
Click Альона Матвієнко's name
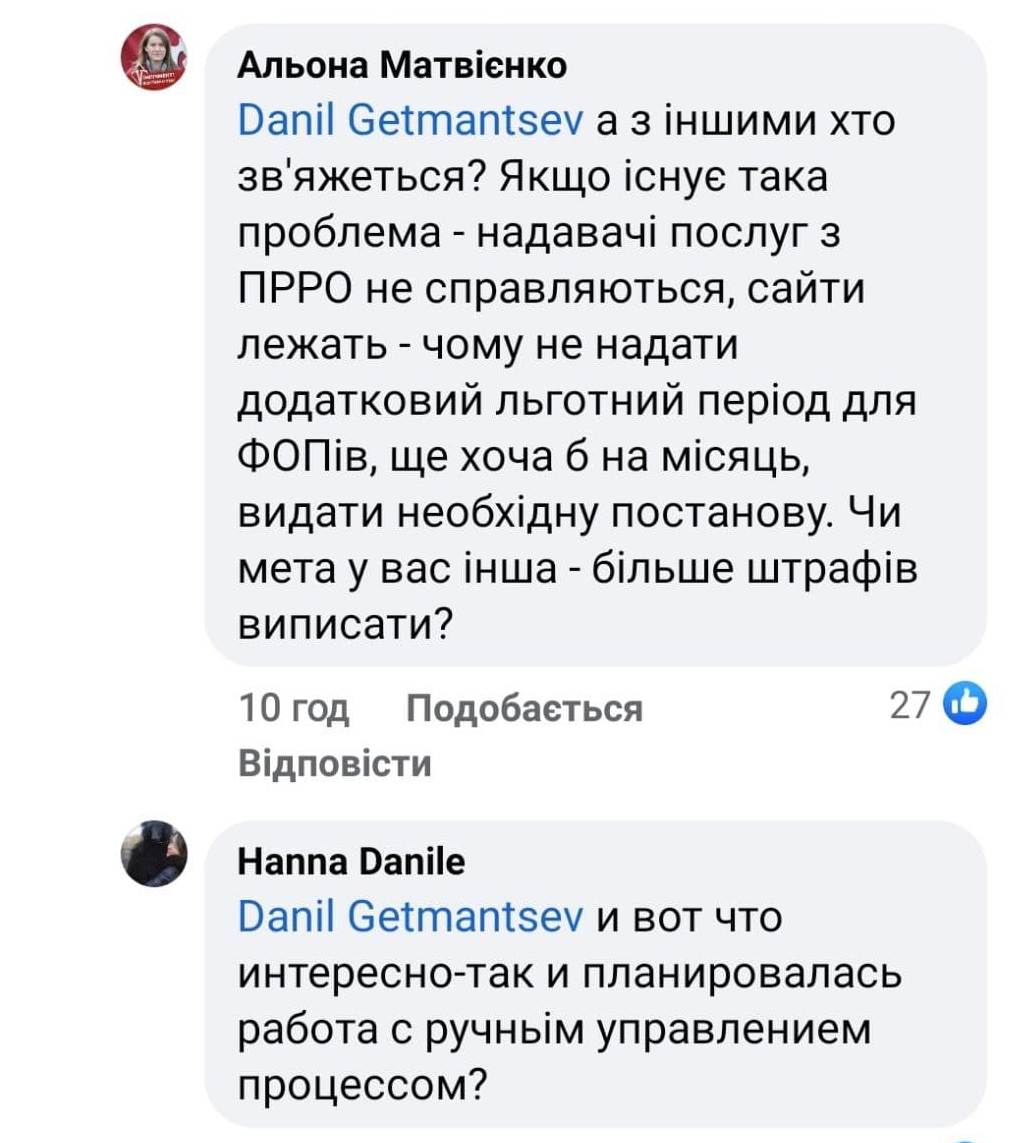[x=403, y=66]
